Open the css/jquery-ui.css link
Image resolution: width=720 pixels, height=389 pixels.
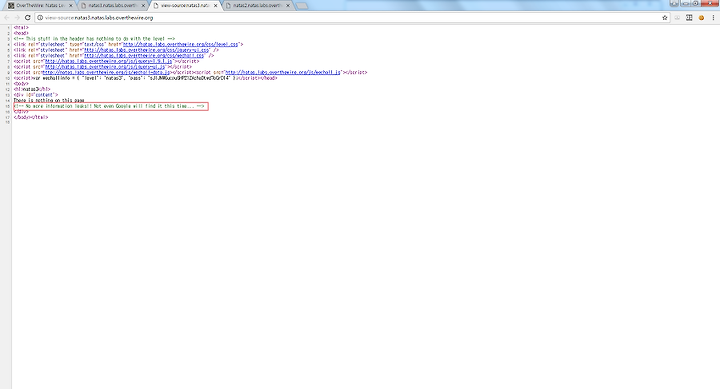point(146,50)
